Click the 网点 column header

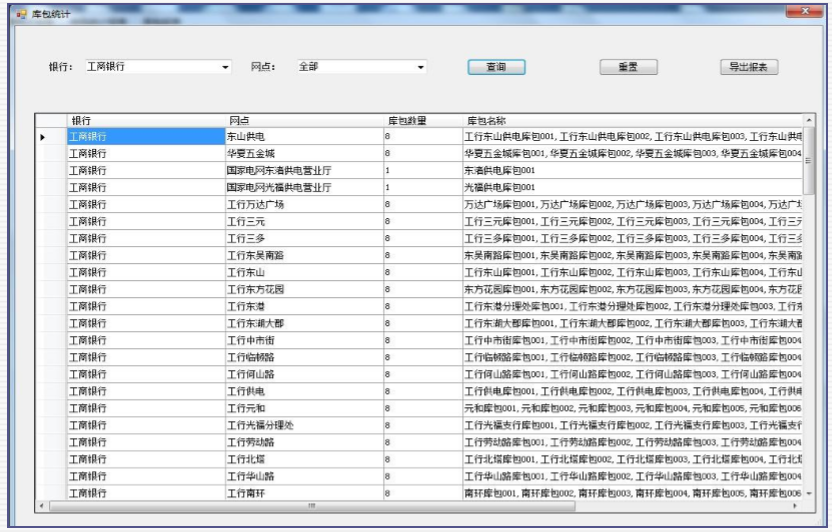point(305,120)
